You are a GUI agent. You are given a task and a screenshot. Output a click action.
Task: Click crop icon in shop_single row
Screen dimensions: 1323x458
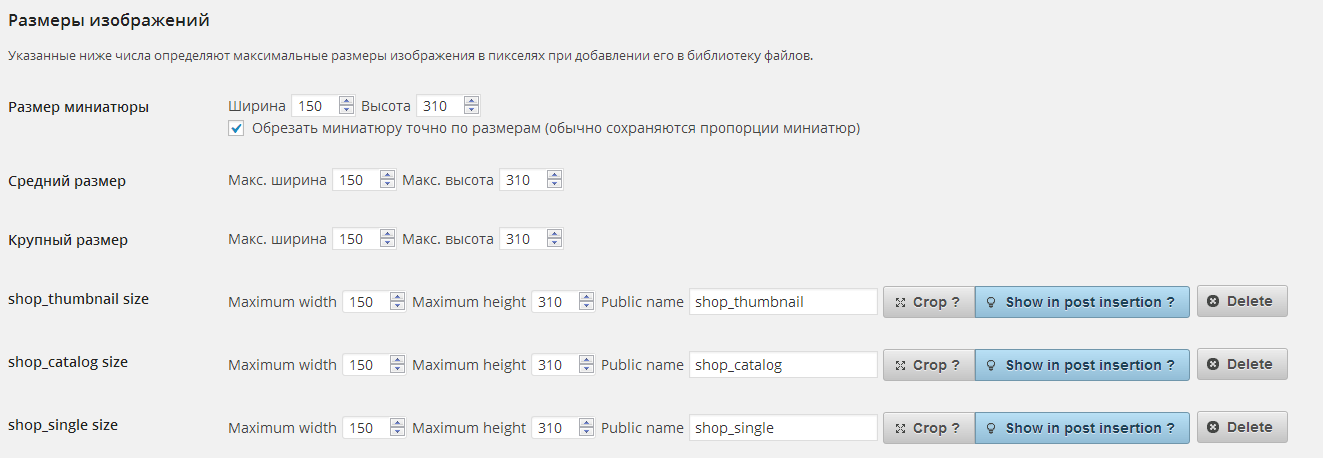click(x=900, y=428)
